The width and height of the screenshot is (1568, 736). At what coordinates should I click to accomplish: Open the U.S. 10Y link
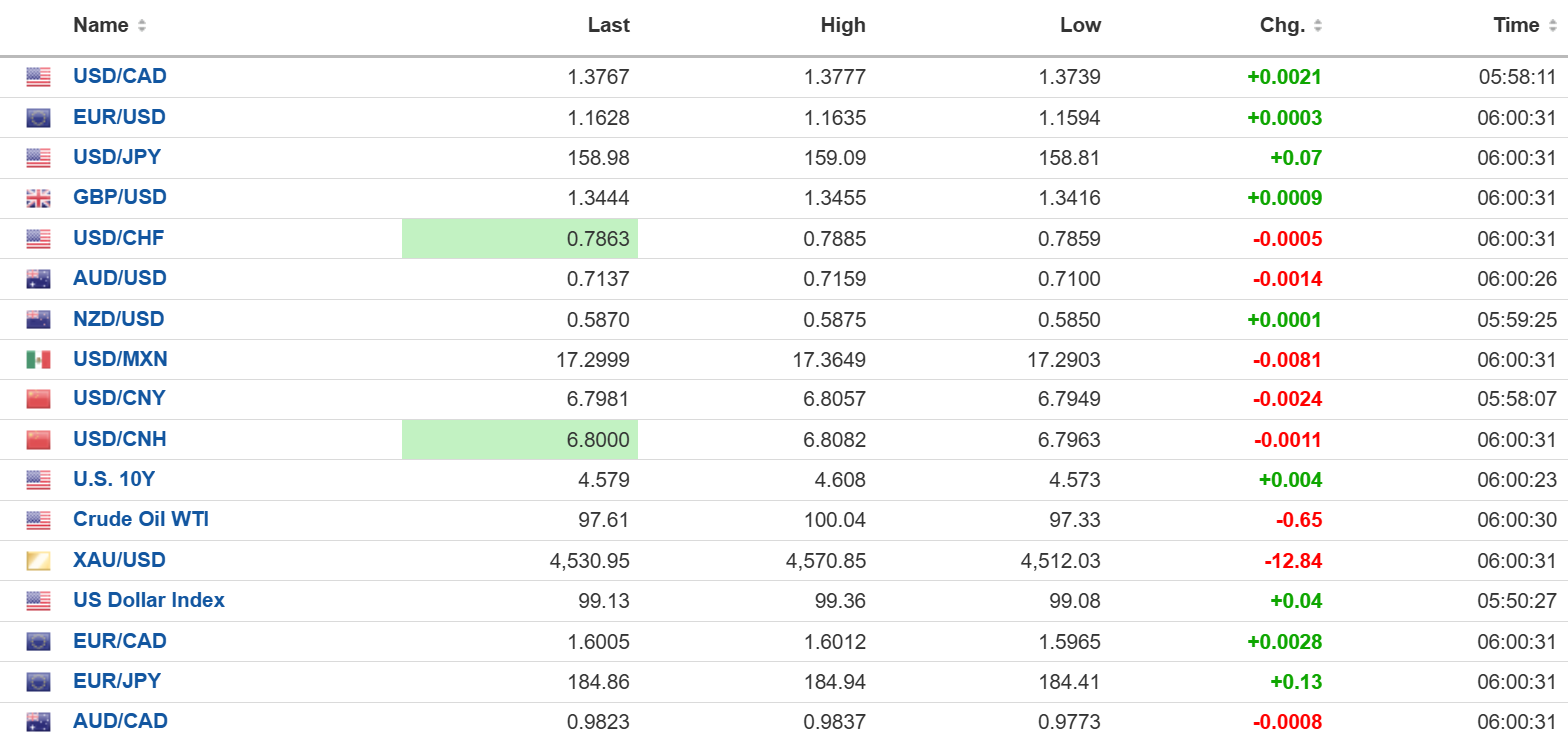(114, 479)
